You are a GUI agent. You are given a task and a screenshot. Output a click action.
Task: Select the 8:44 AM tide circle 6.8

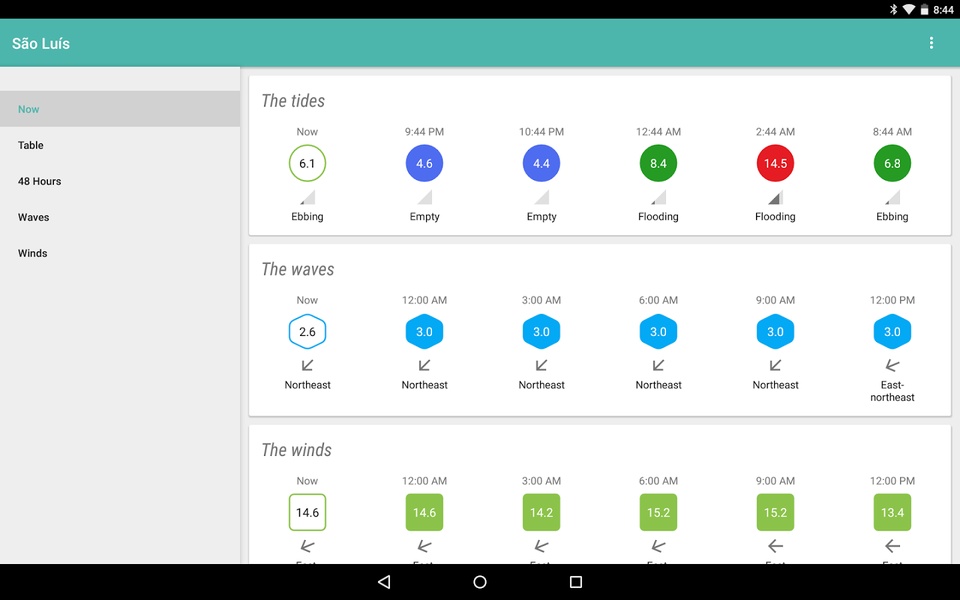(892, 163)
